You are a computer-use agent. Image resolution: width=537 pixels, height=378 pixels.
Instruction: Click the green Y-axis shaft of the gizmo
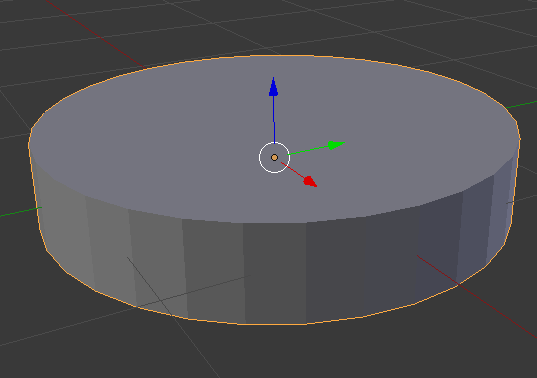309,151
